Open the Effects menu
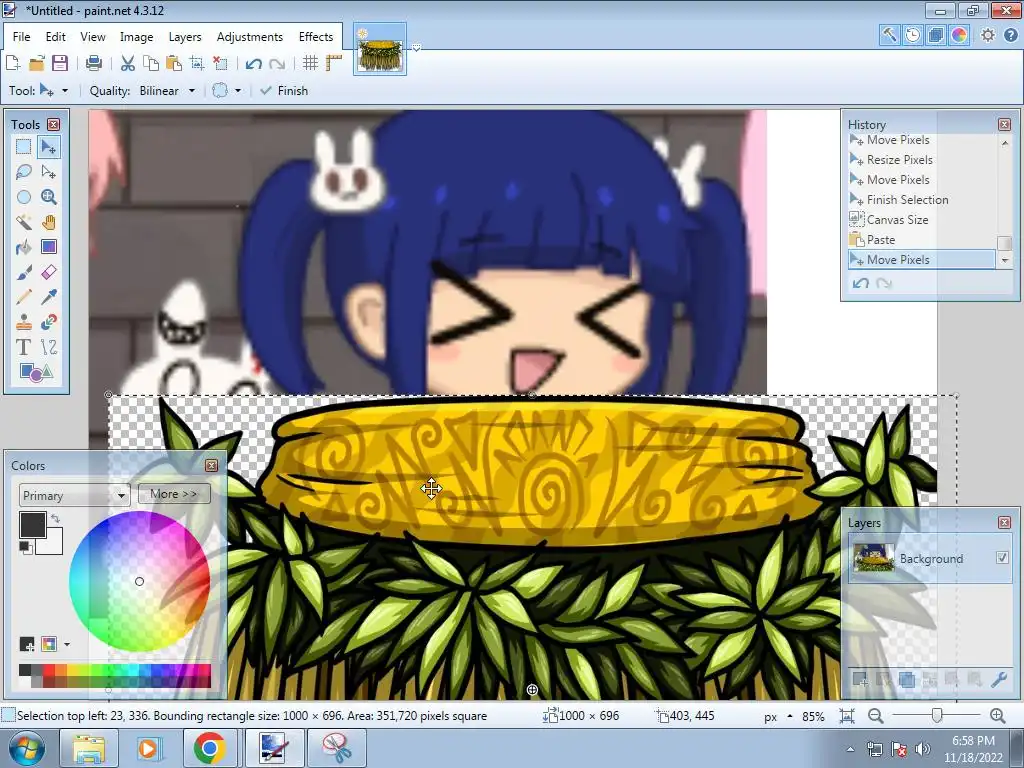Screen dimensions: 1024x768 point(316,37)
